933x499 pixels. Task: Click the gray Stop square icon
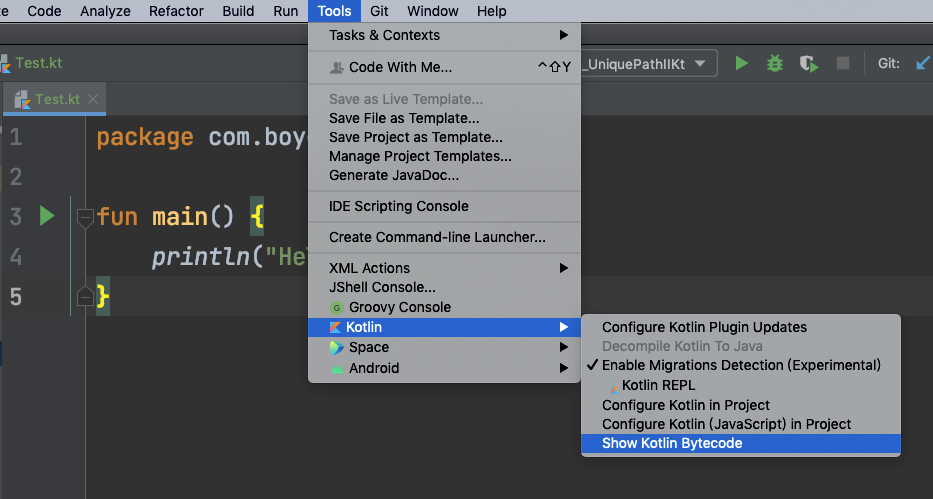tap(843, 64)
